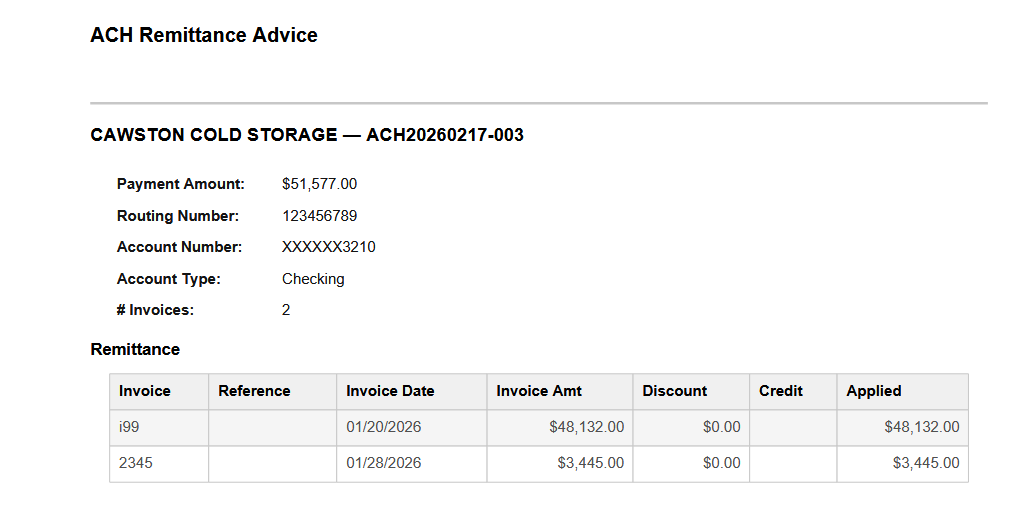The image size is (1024, 513).
Task: Click the payment amount $51,577.00
Action: 319,184
